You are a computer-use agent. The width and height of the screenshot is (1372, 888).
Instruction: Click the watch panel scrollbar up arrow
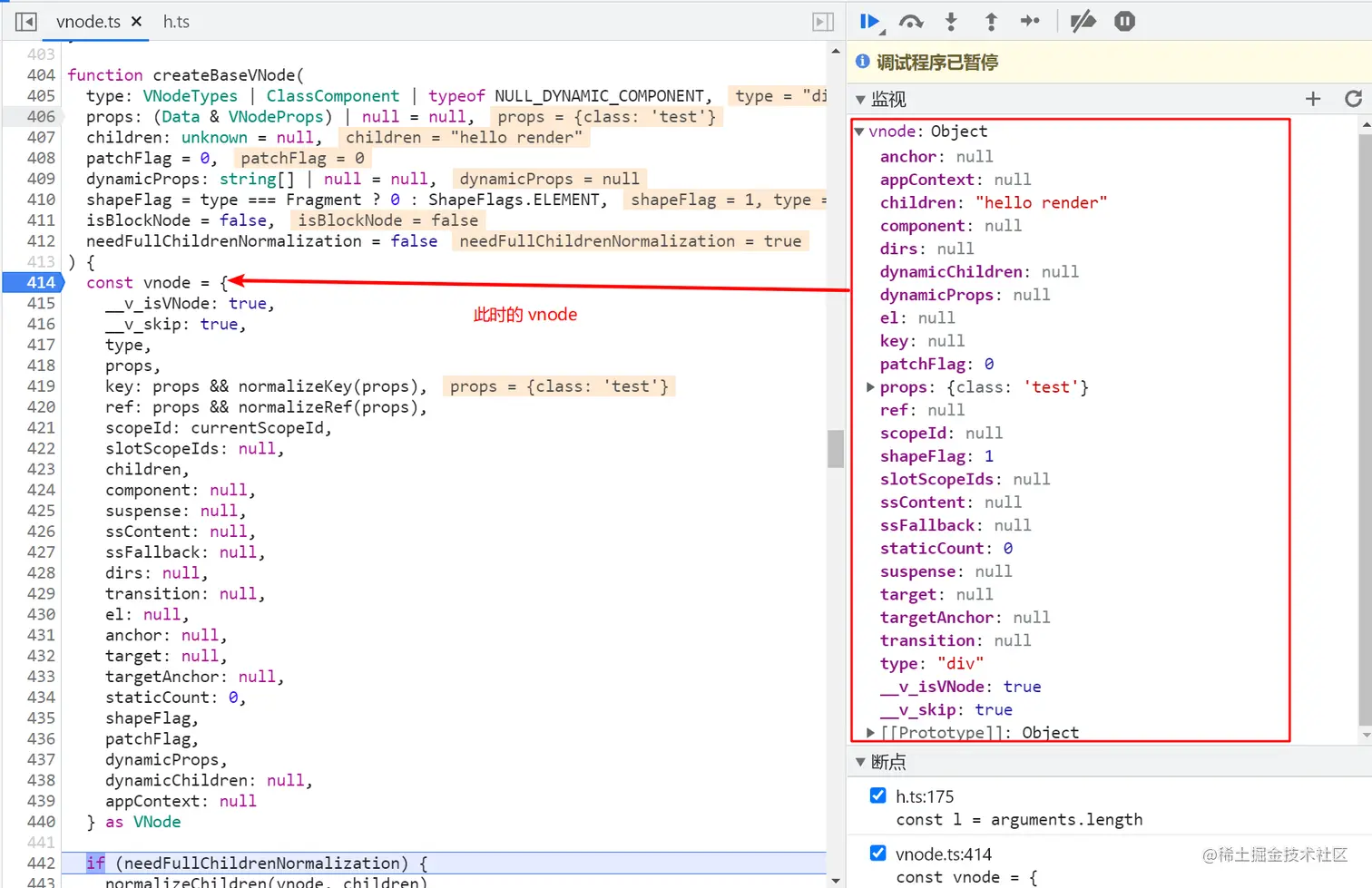(1365, 125)
